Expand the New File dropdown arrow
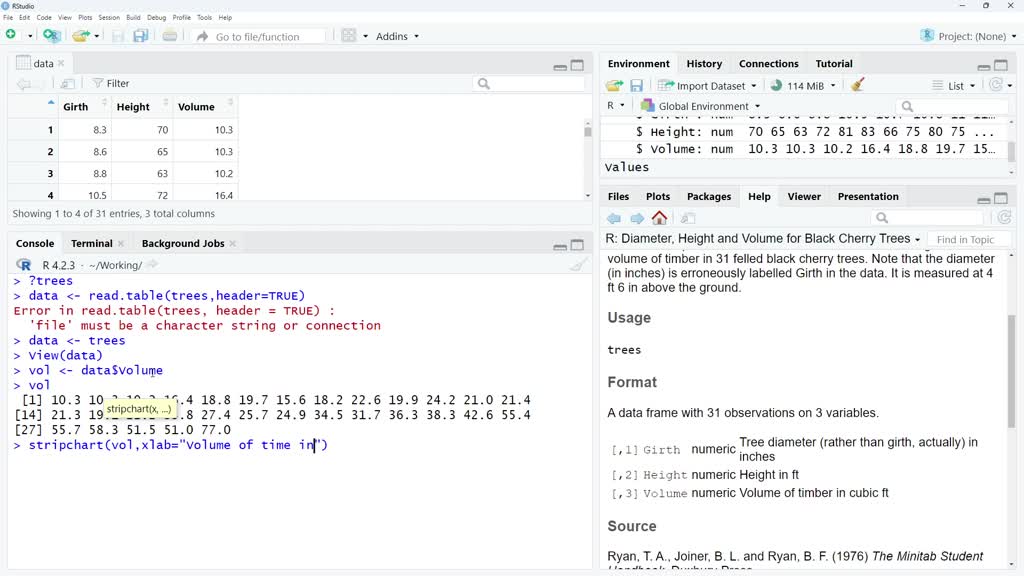The width and height of the screenshot is (1024, 576). 29,37
